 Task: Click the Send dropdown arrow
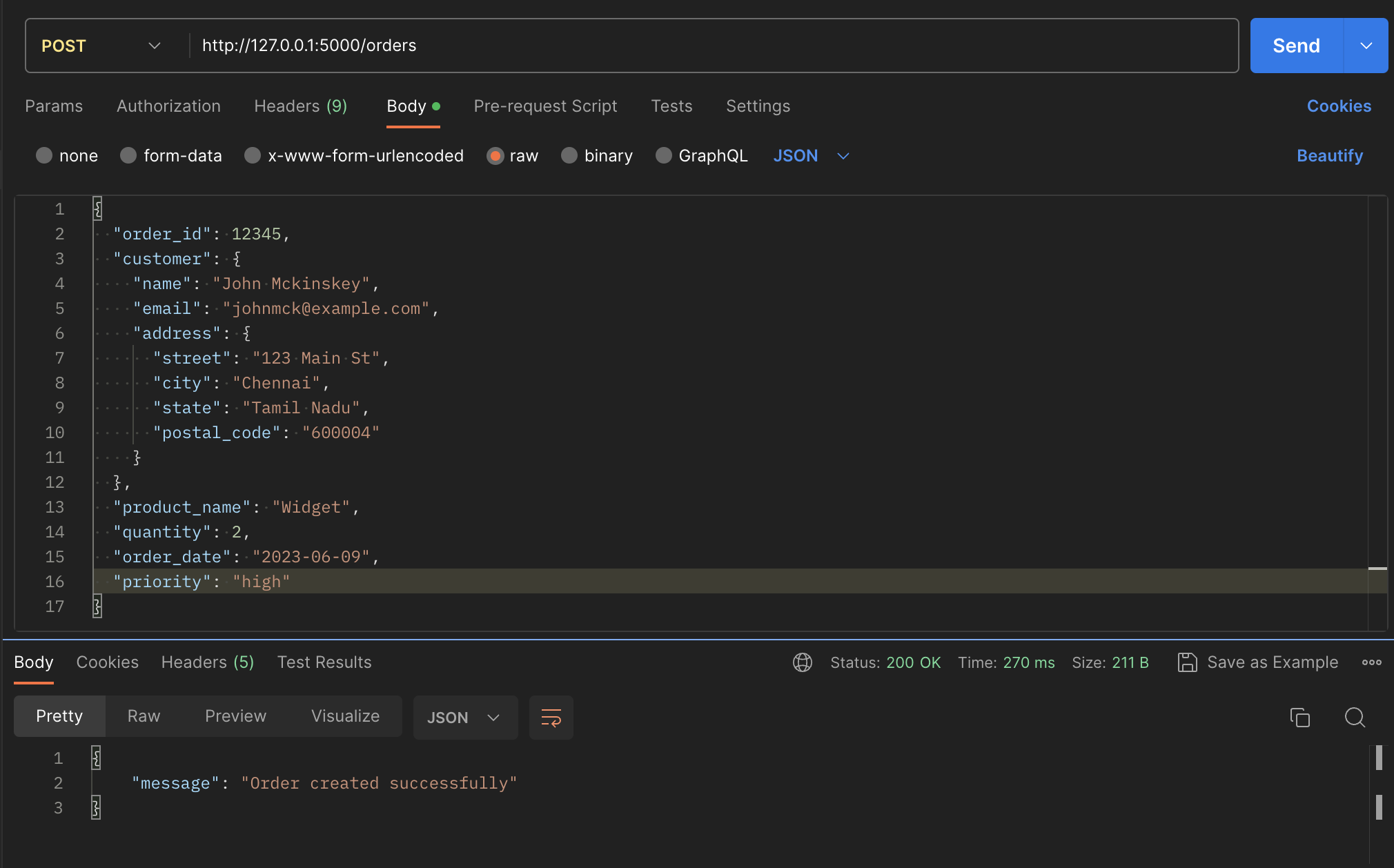click(x=1366, y=46)
